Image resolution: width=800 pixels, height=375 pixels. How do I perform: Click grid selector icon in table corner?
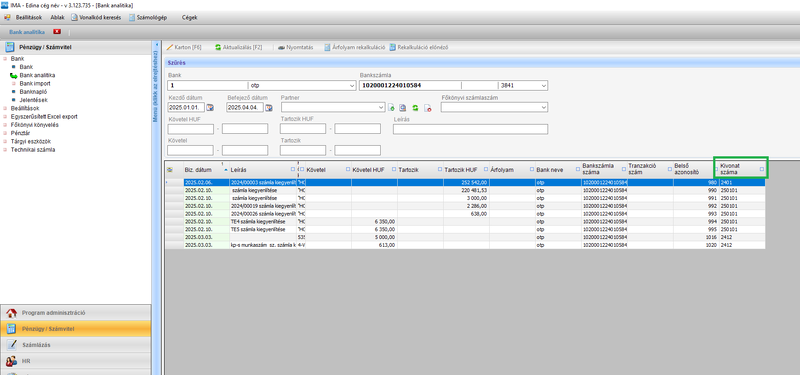click(170, 169)
